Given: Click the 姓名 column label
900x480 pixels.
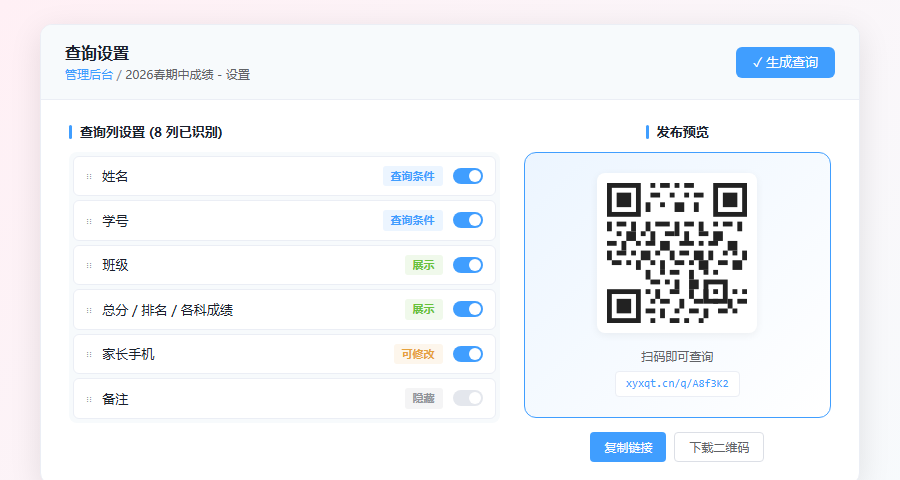Looking at the screenshot, I should (115, 176).
